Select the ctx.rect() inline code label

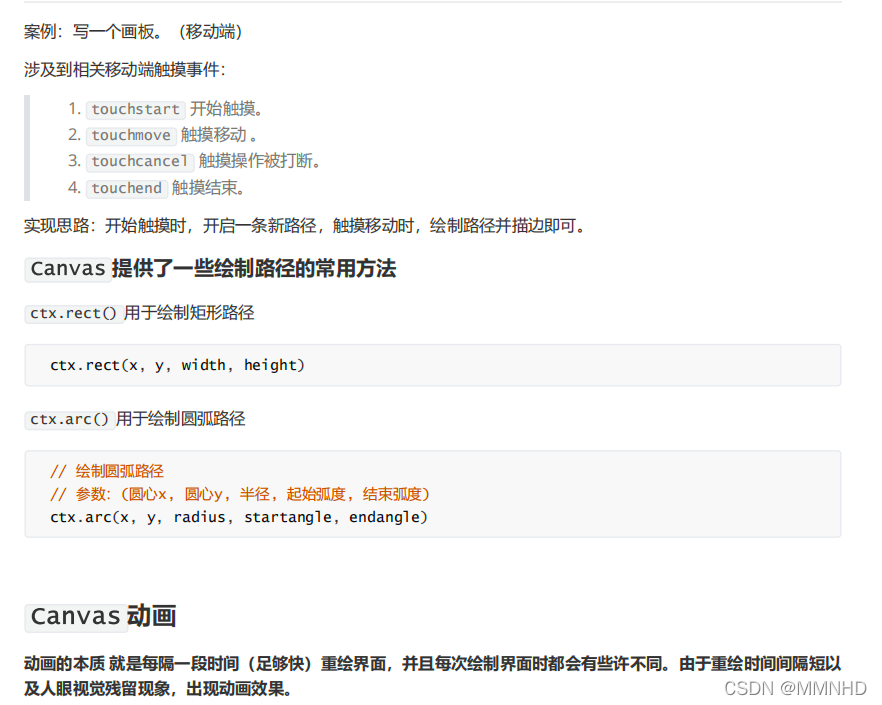(x=73, y=313)
